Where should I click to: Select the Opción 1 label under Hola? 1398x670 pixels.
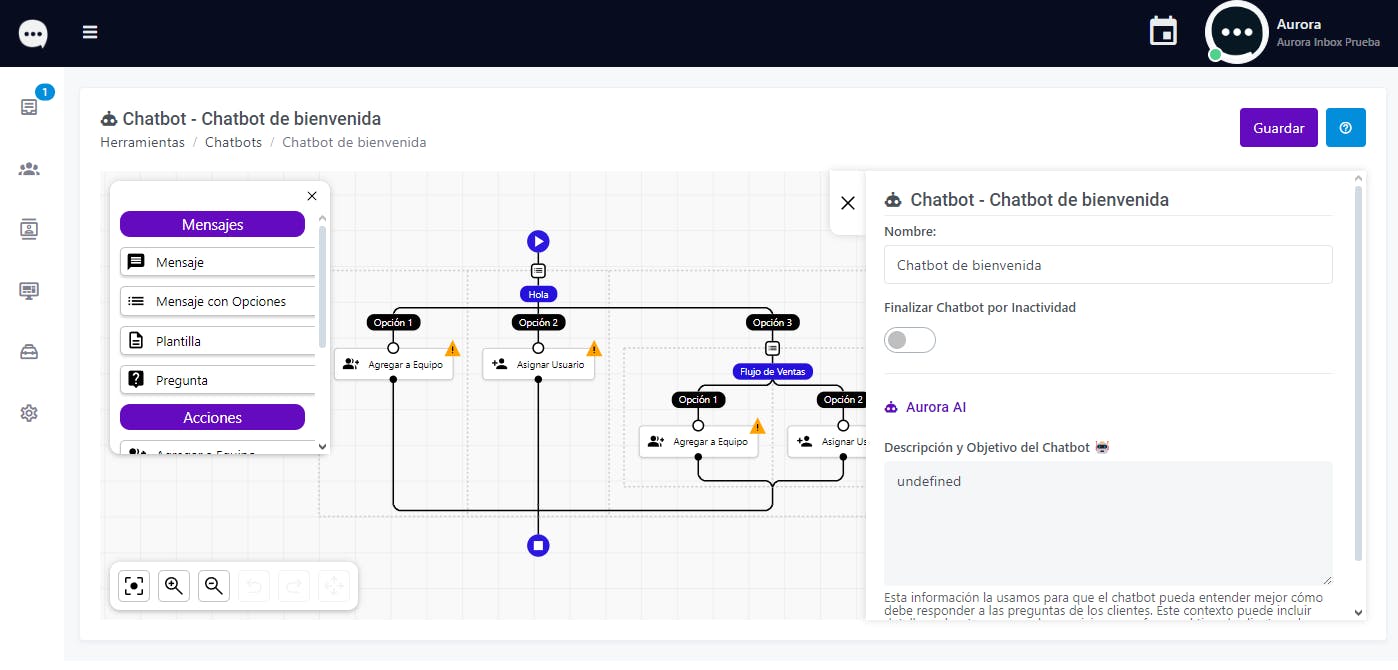click(x=393, y=322)
